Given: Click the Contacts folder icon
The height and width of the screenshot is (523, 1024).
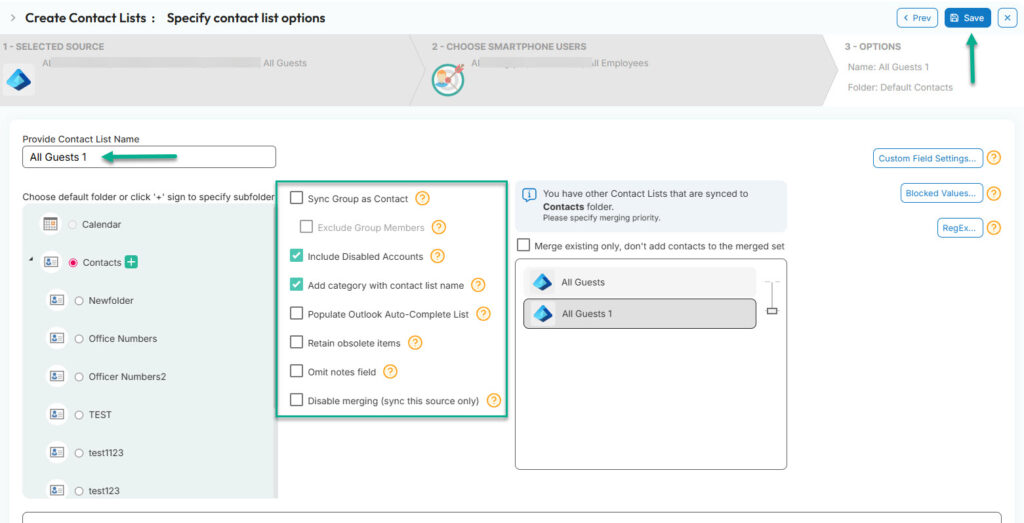Looking at the screenshot, I should coord(51,262).
